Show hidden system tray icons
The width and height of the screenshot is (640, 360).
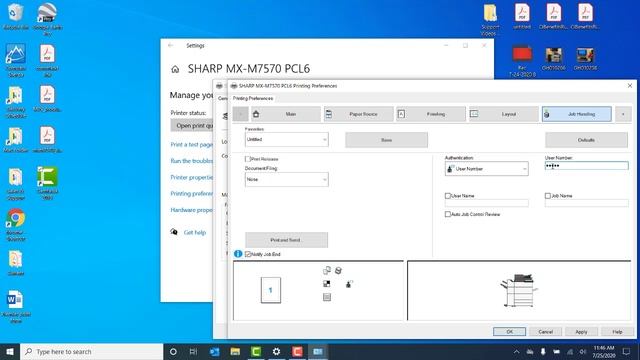coord(517,351)
